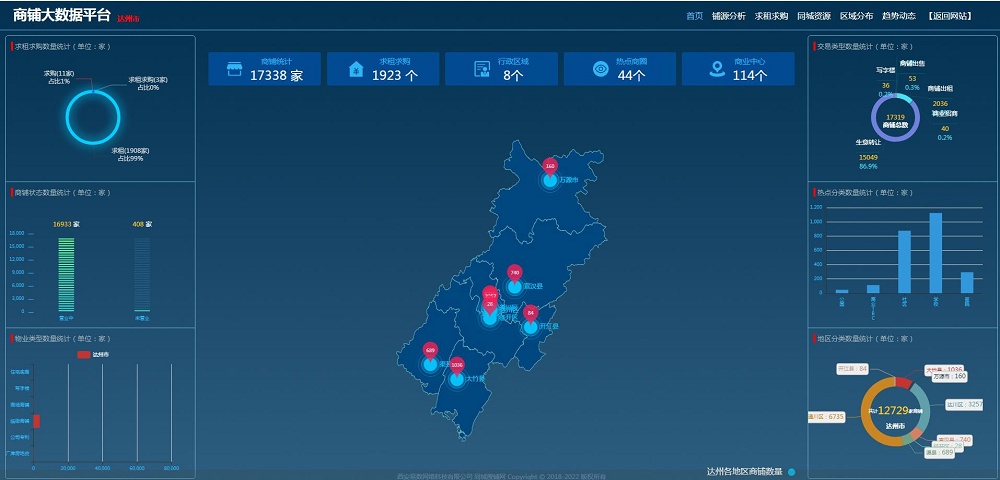Click the green 营业中 striped bar
Image resolution: width=1000 pixels, height=480 pixels.
[66, 275]
